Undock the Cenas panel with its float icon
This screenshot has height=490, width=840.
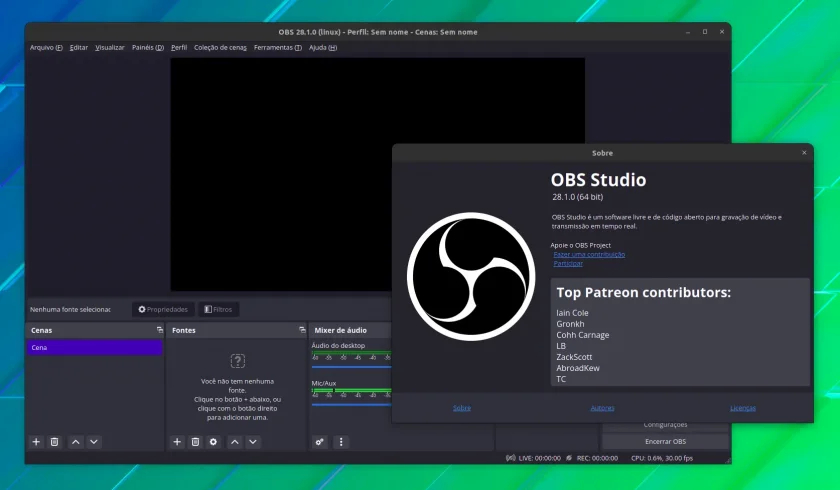pyautogui.click(x=160, y=330)
